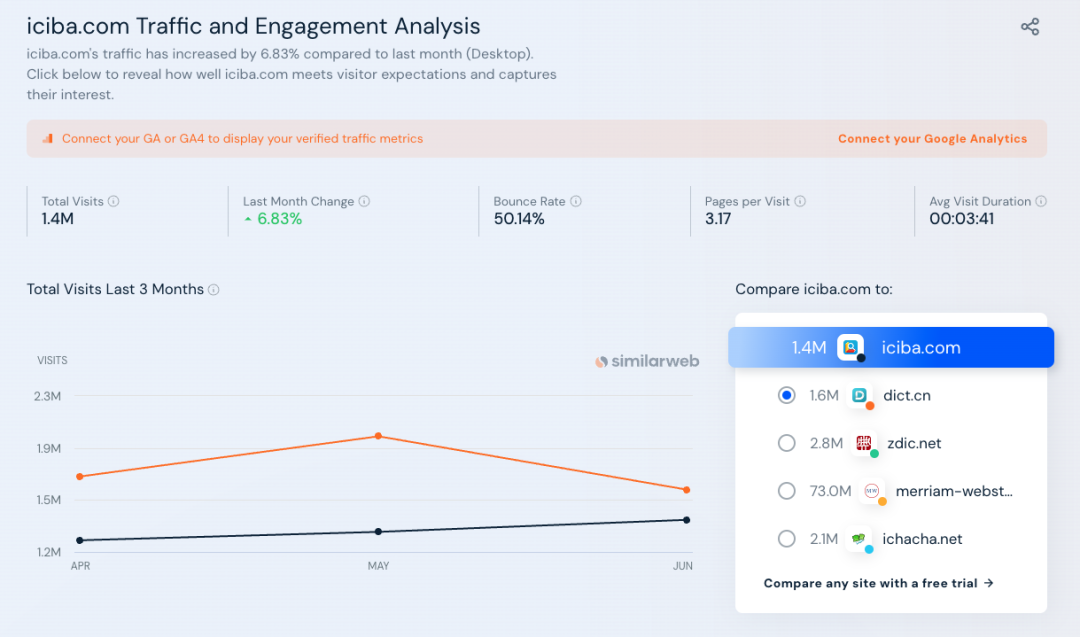Click the orange chart icon in GA banner

point(47,139)
